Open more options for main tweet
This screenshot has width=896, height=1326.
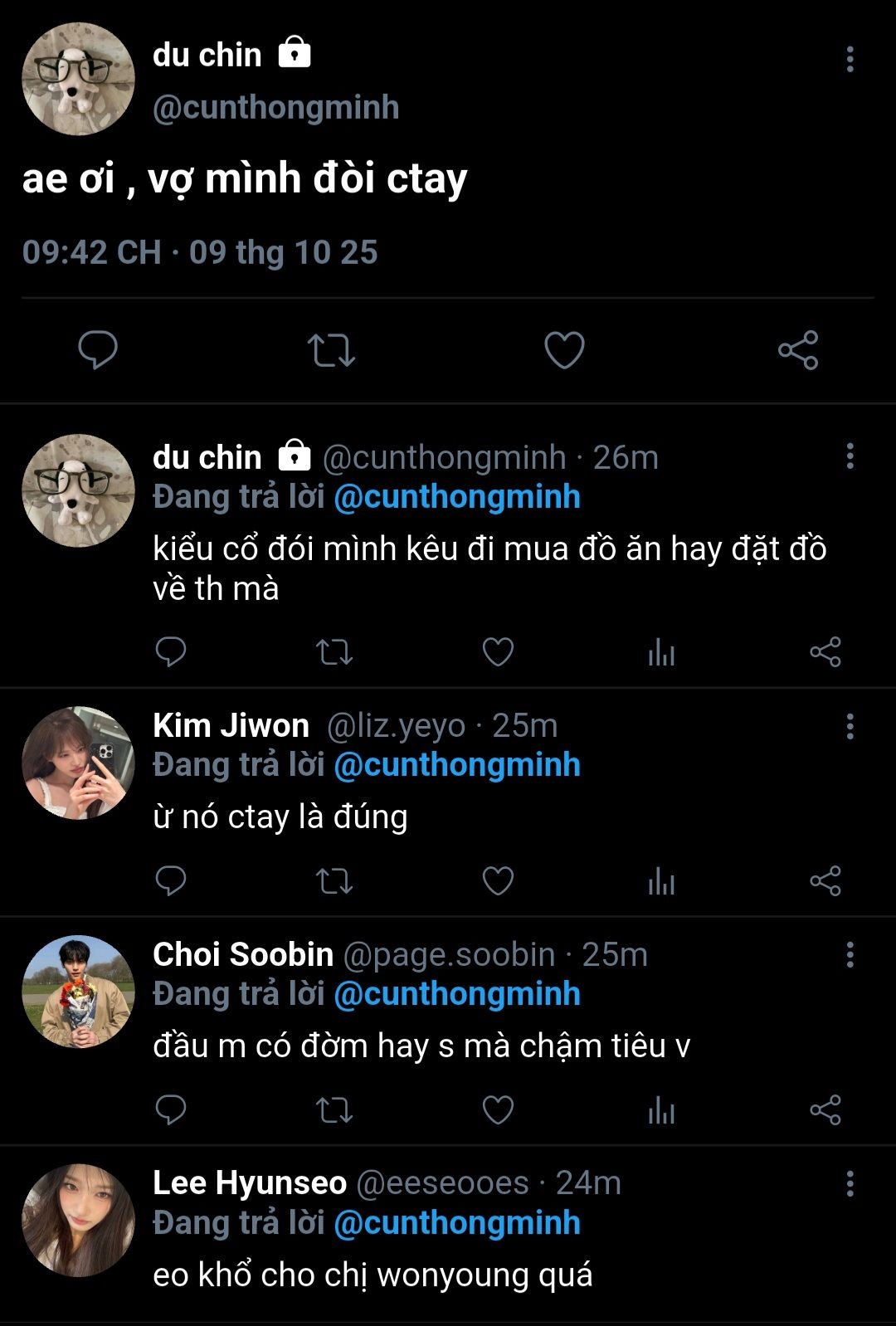(x=850, y=59)
